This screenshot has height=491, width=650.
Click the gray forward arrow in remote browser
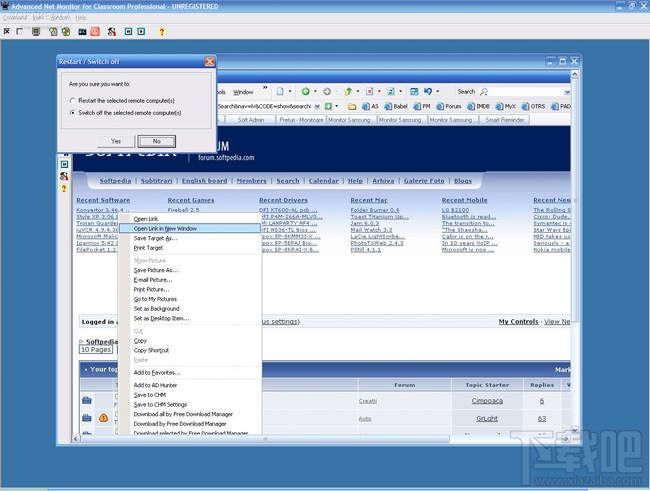[327, 91]
